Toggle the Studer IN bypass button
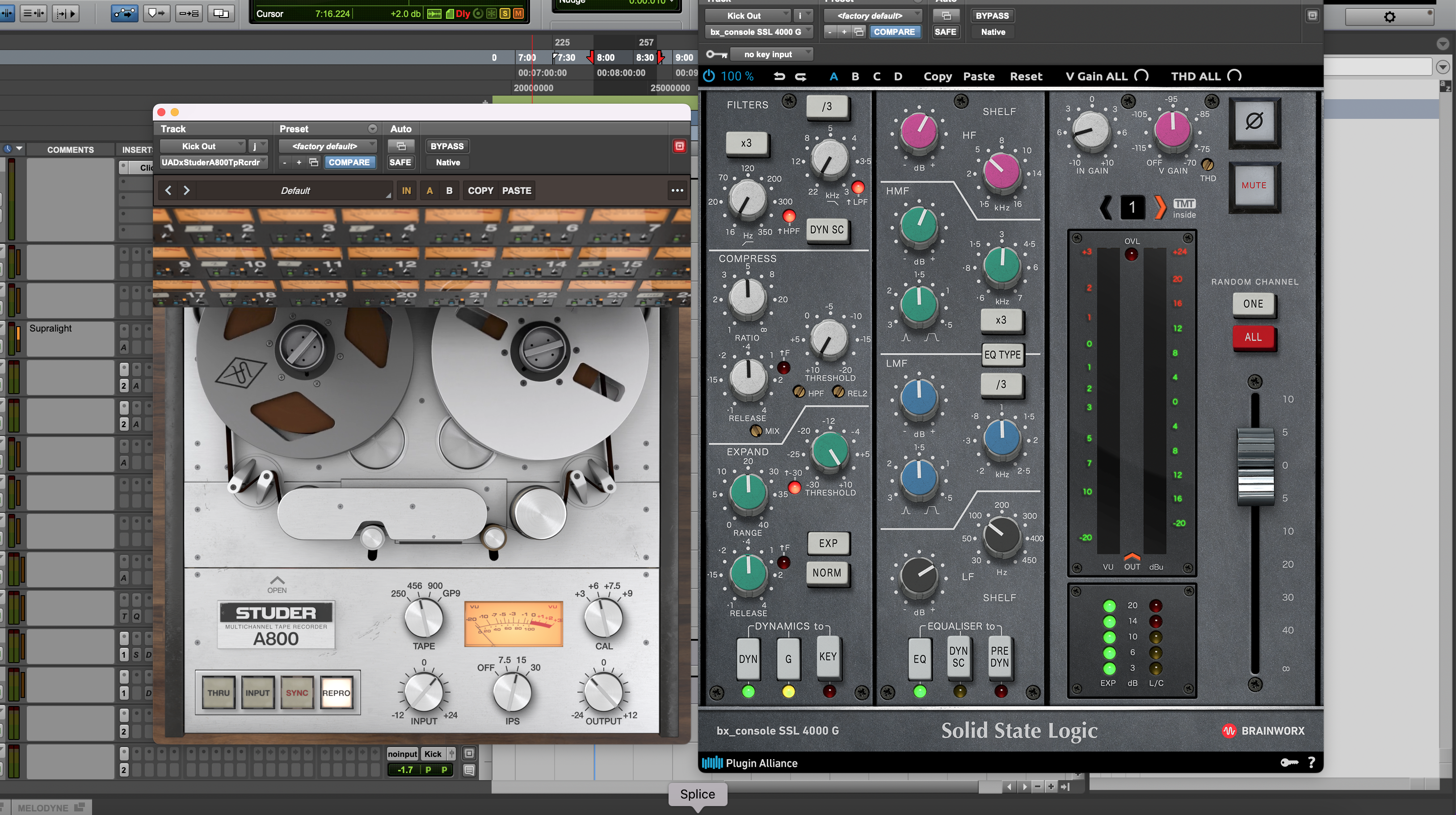 pos(406,190)
